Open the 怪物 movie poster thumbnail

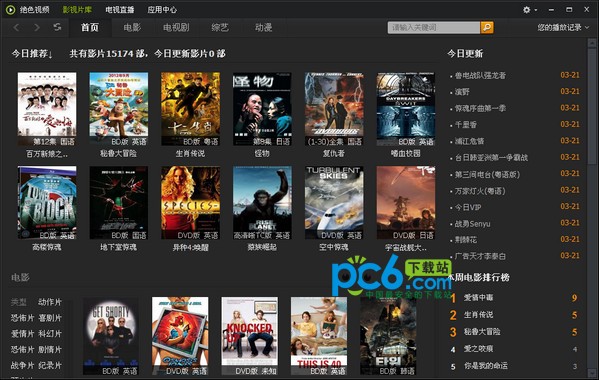coord(262,109)
